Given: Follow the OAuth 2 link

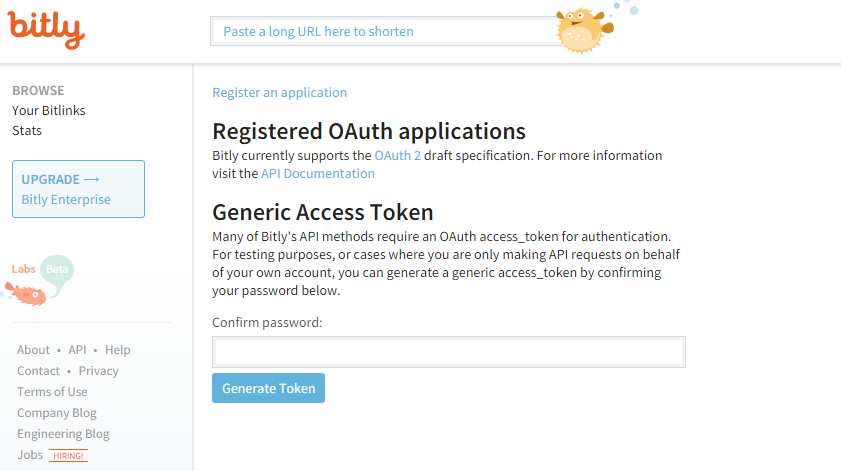Looking at the screenshot, I should 397,156.
